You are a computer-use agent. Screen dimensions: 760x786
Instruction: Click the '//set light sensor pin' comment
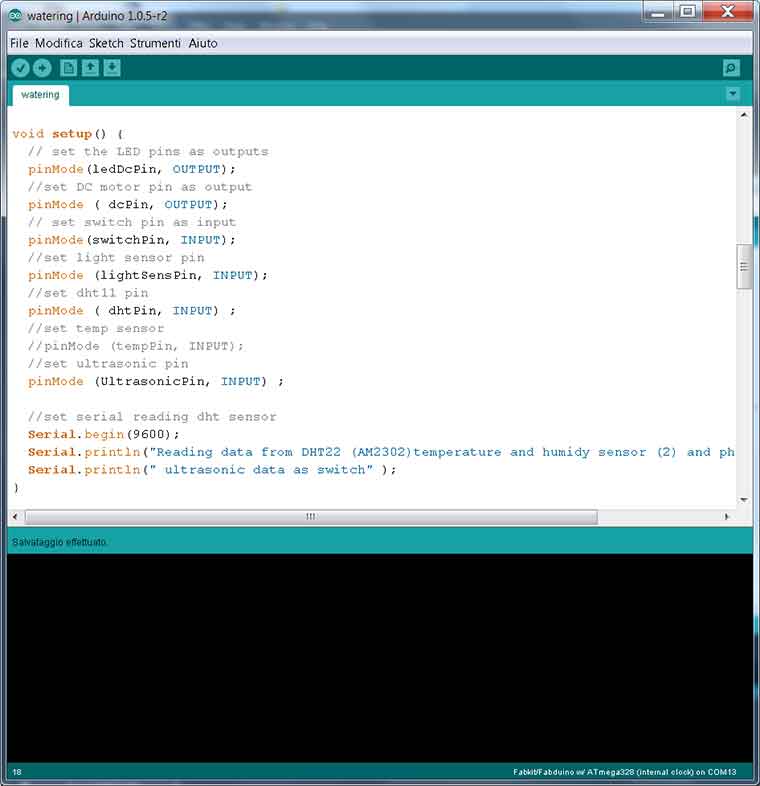pos(116,258)
